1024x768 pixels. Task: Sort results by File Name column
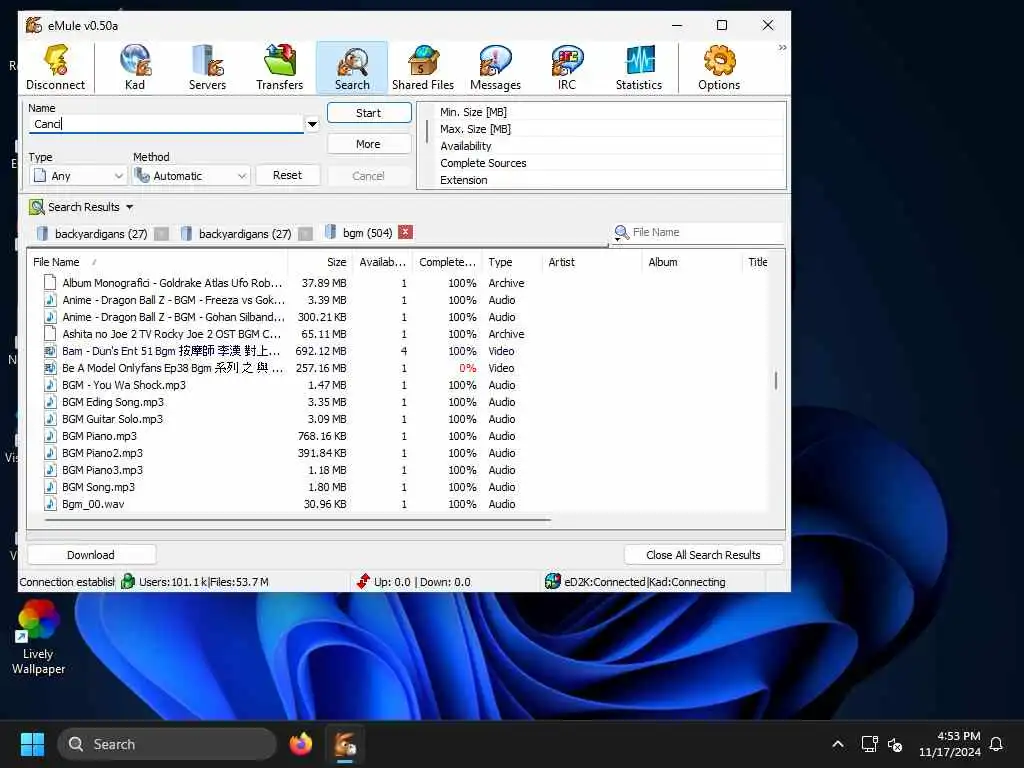pos(157,262)
